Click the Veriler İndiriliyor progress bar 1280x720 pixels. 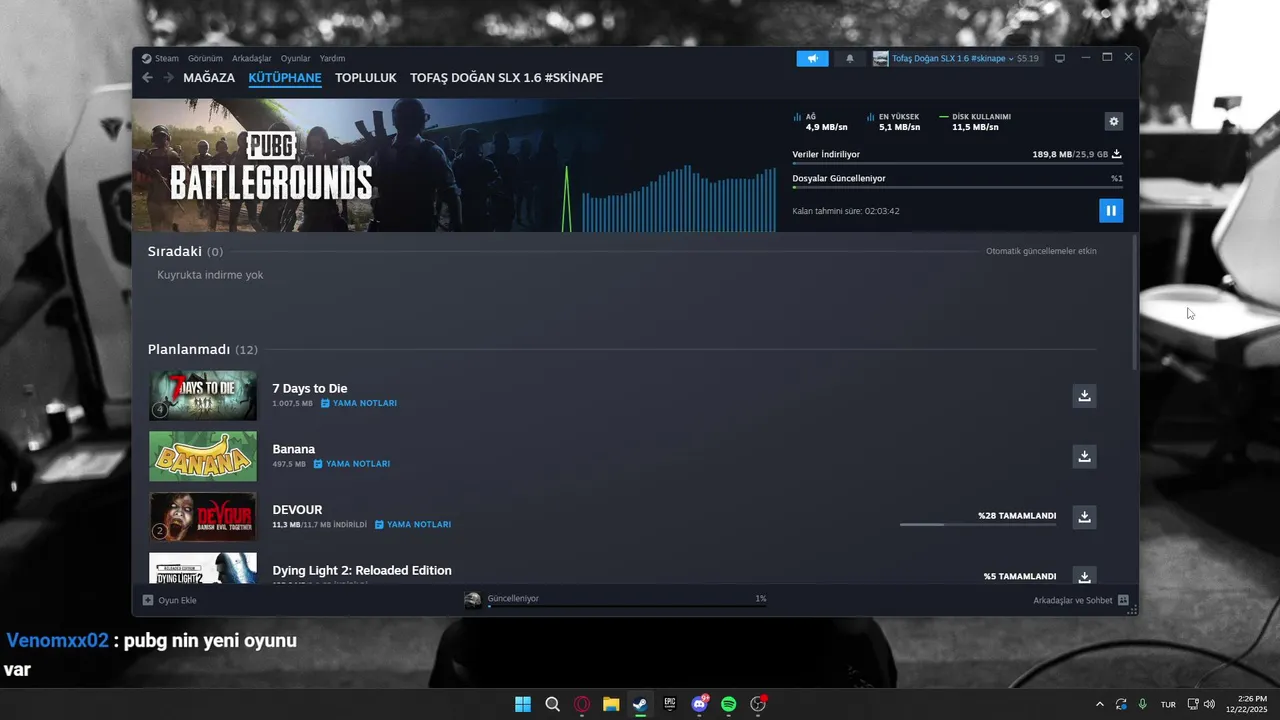[x=957, y=164]
